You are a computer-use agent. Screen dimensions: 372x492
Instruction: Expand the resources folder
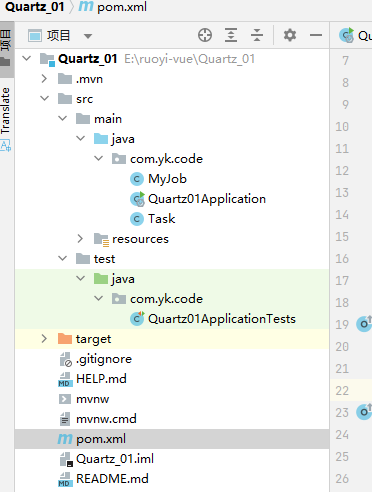pyautogui.click(x=80, y=239)
